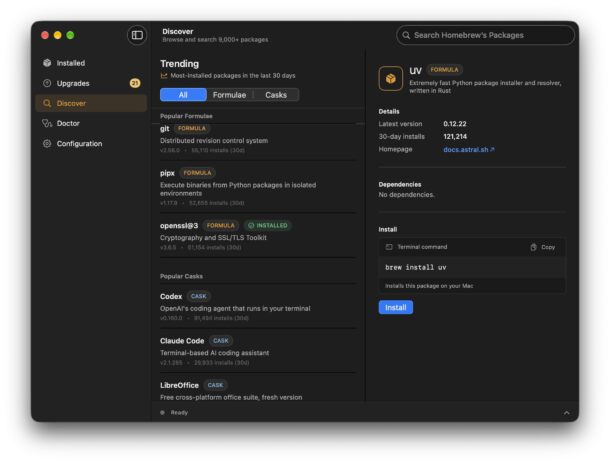Click the trending chart icon under Trending

[164, 75]
